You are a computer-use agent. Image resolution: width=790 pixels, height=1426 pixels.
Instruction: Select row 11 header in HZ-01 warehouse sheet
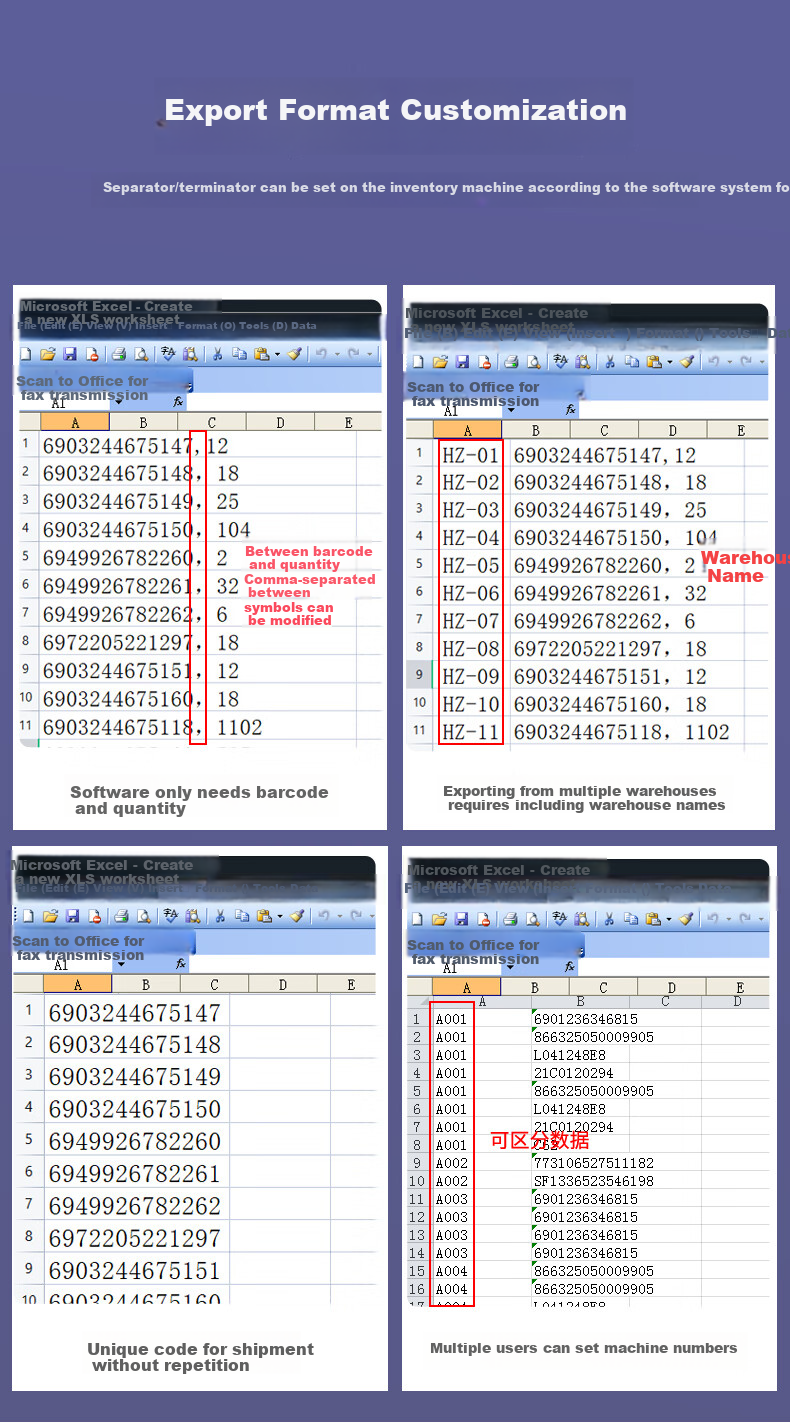pos(420,731)
